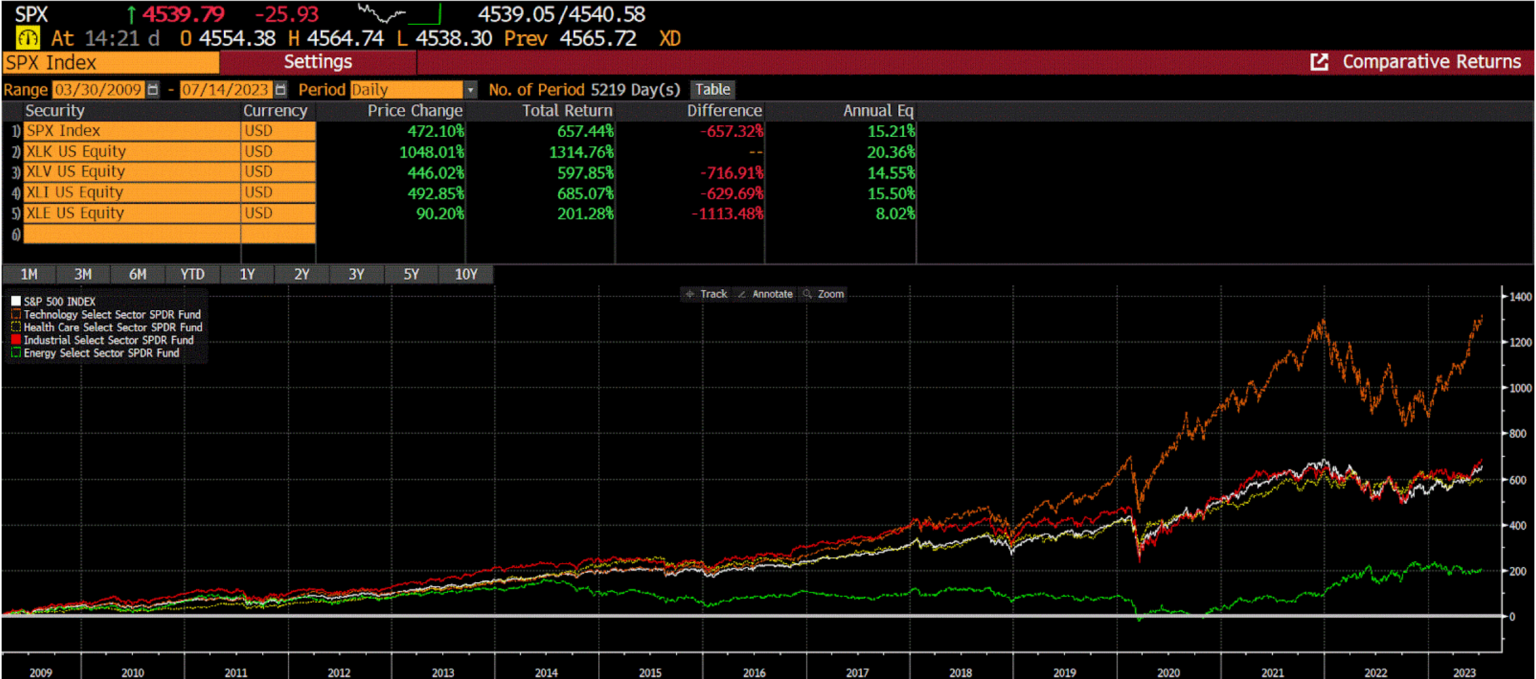The image size is (1536, 679).
Task: Click the Comparative Returns pop-out icon
Action: 1319,62
